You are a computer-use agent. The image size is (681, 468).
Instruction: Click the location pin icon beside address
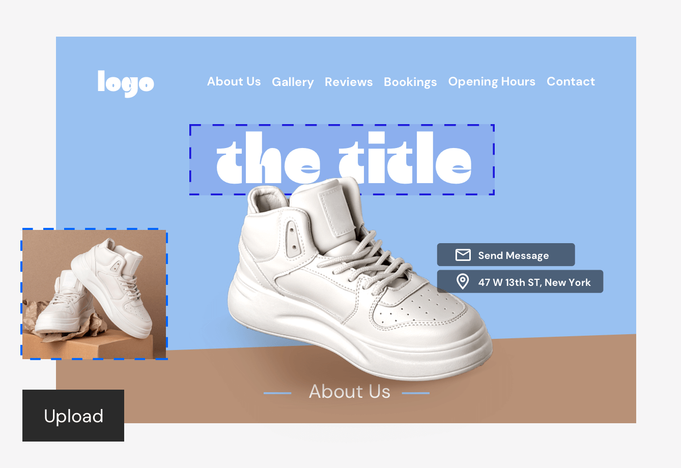click(x=463, y=282)
